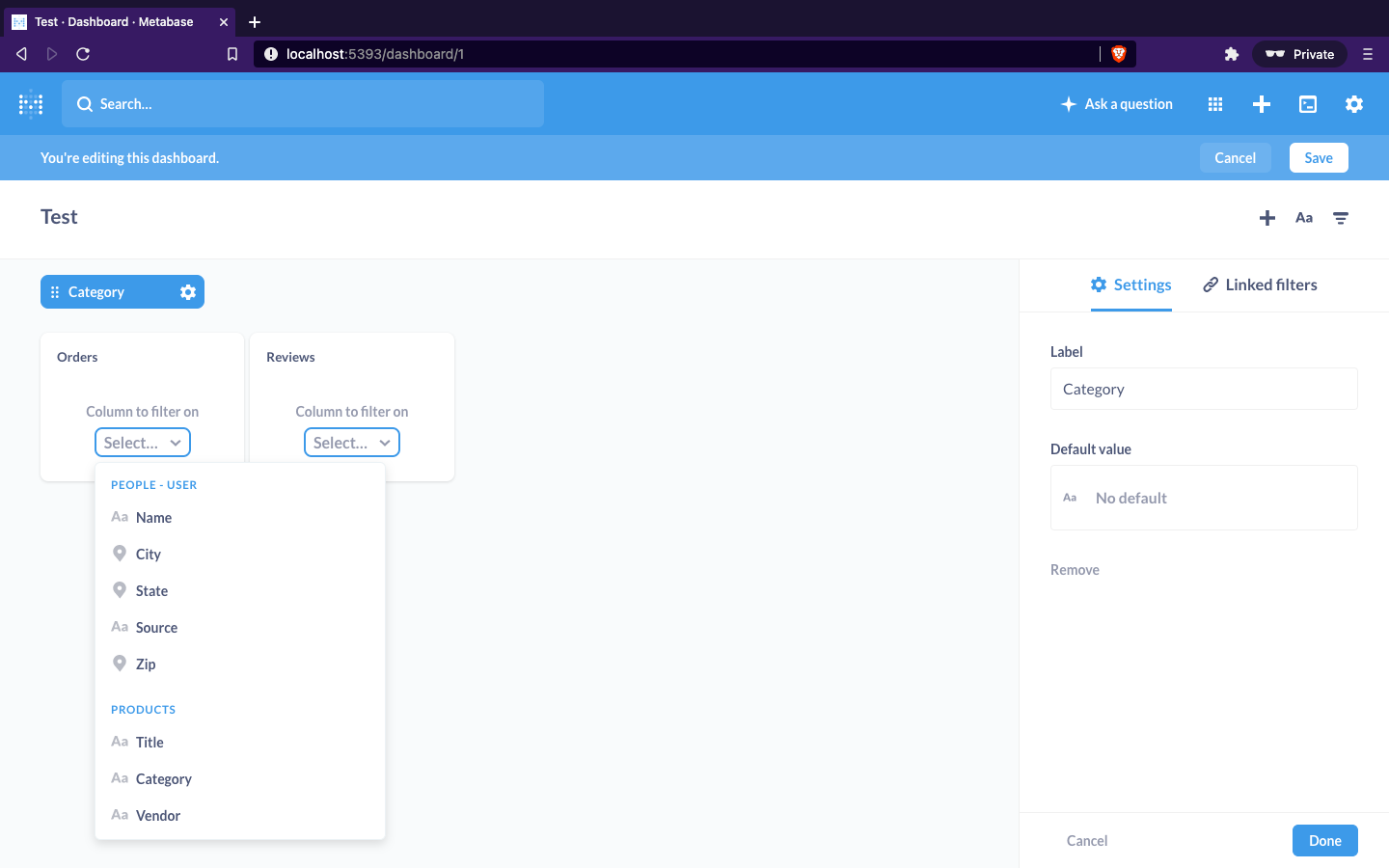The height and width of the screenshot is (868, 1389).
Task: Open the browser extensions puzzle icon
Action: pyautogui.click(x=1232, y=54)
